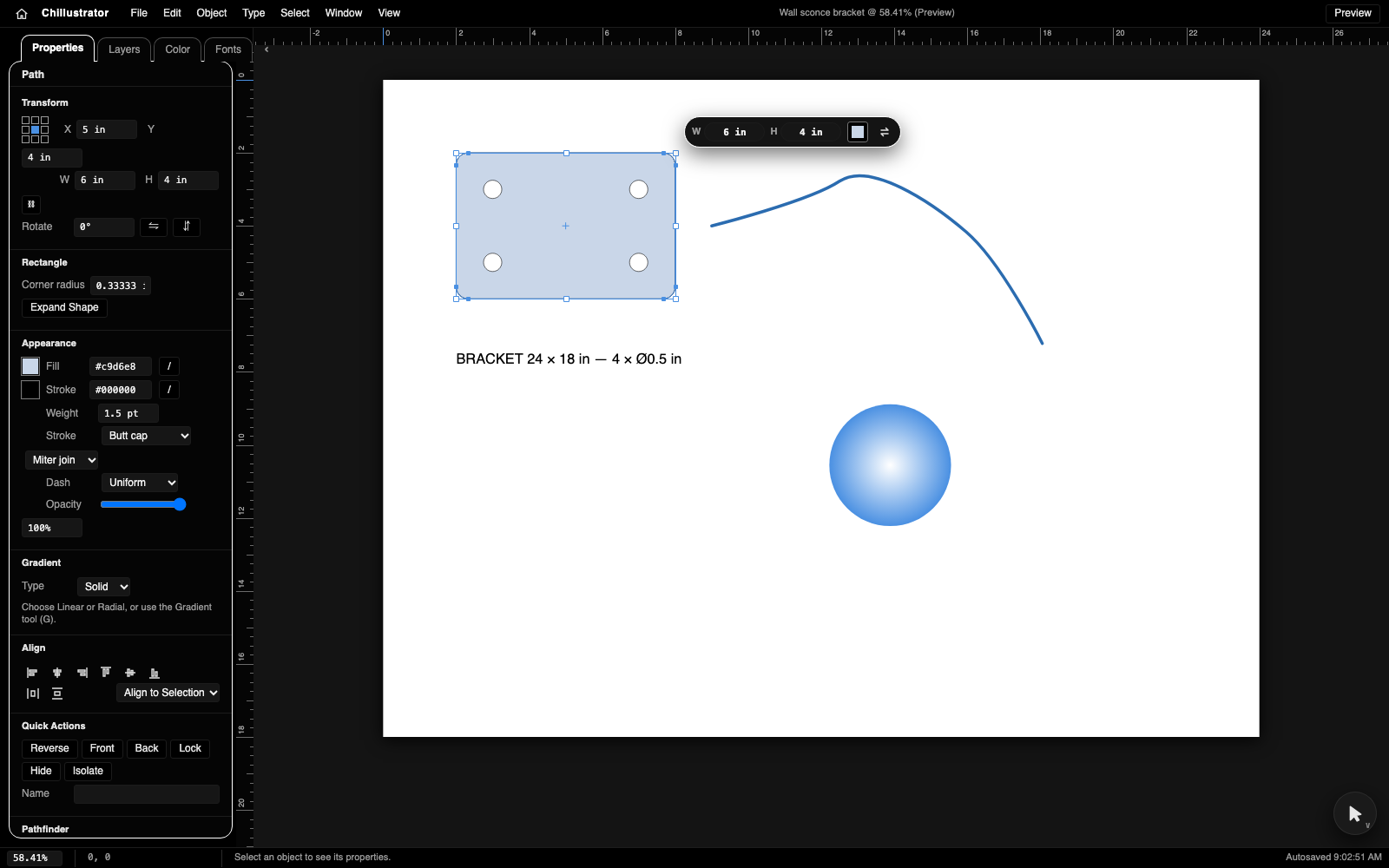Click the fill swatch in the floating size bar
Viewport: 1389px width, 868px height.
858,132
